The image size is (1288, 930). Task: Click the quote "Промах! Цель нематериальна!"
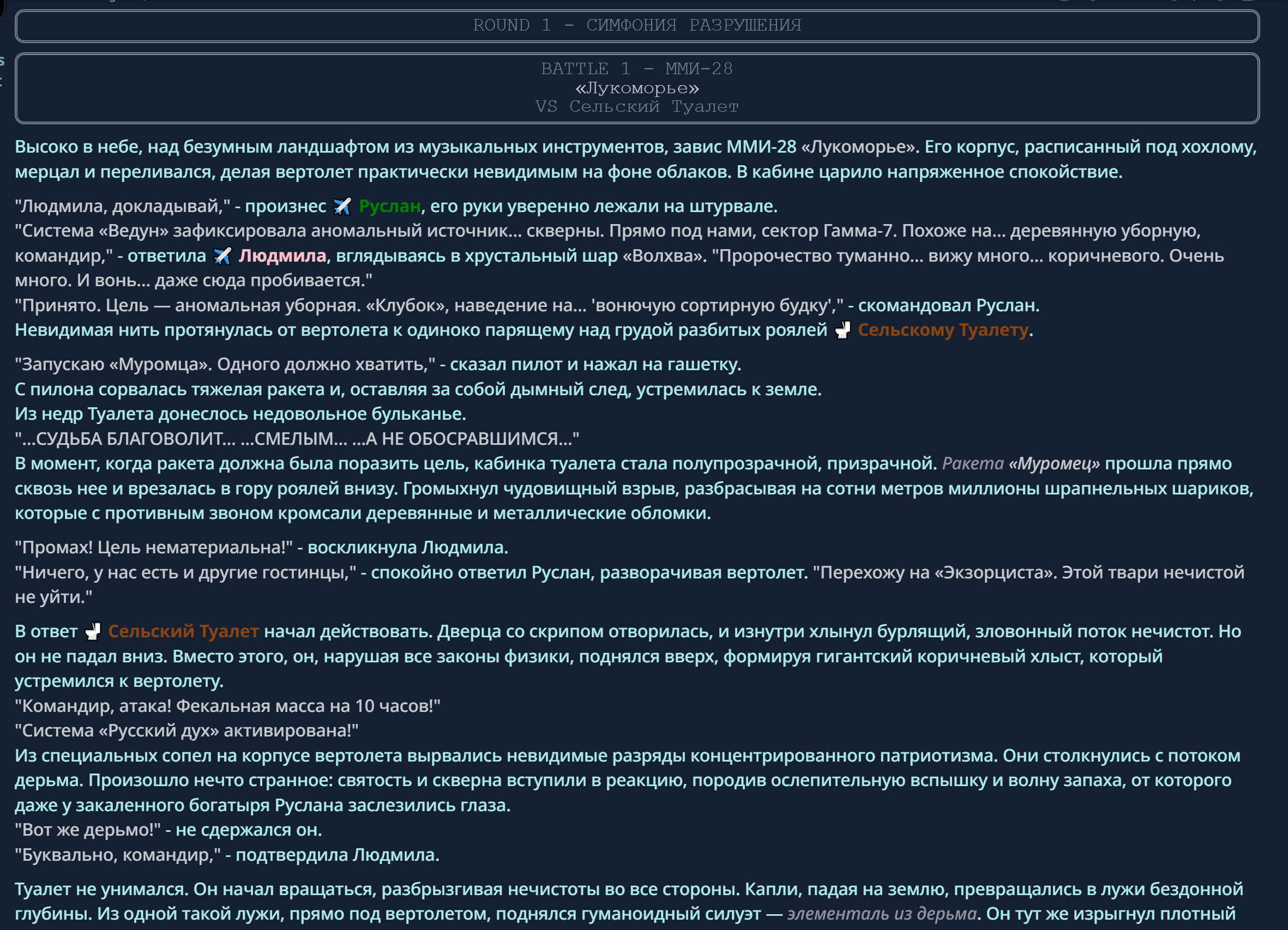pyautogui.click(x=153, y=547)
